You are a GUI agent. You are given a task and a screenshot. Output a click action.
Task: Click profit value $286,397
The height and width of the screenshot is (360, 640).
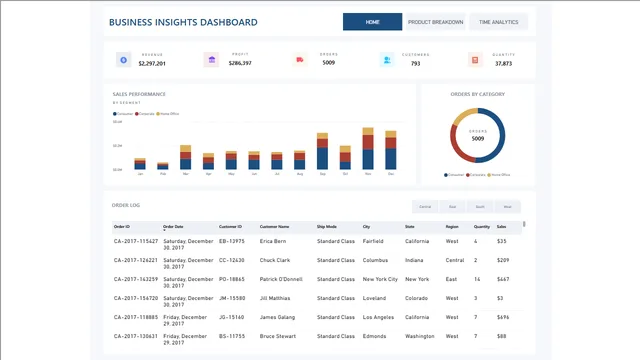pyautogui.click(x=240, y=63)
